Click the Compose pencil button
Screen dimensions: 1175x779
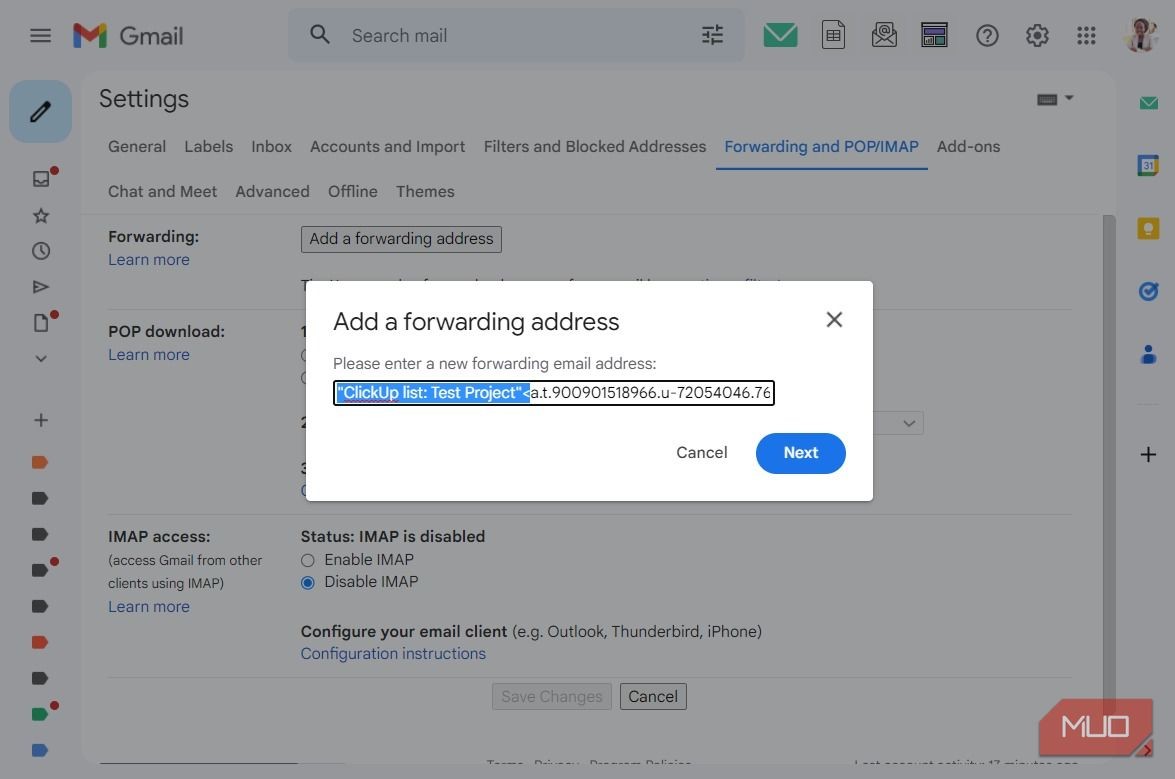click(40, 112)
